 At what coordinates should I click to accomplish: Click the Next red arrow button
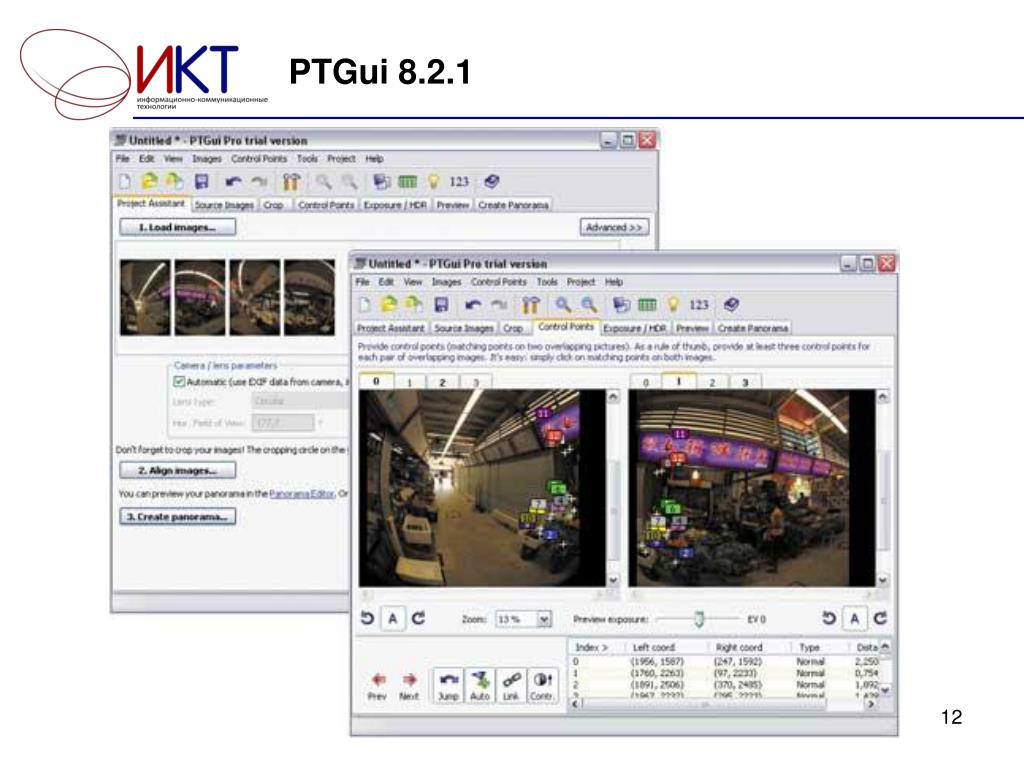pyautogui.click(x=409, y=685)
